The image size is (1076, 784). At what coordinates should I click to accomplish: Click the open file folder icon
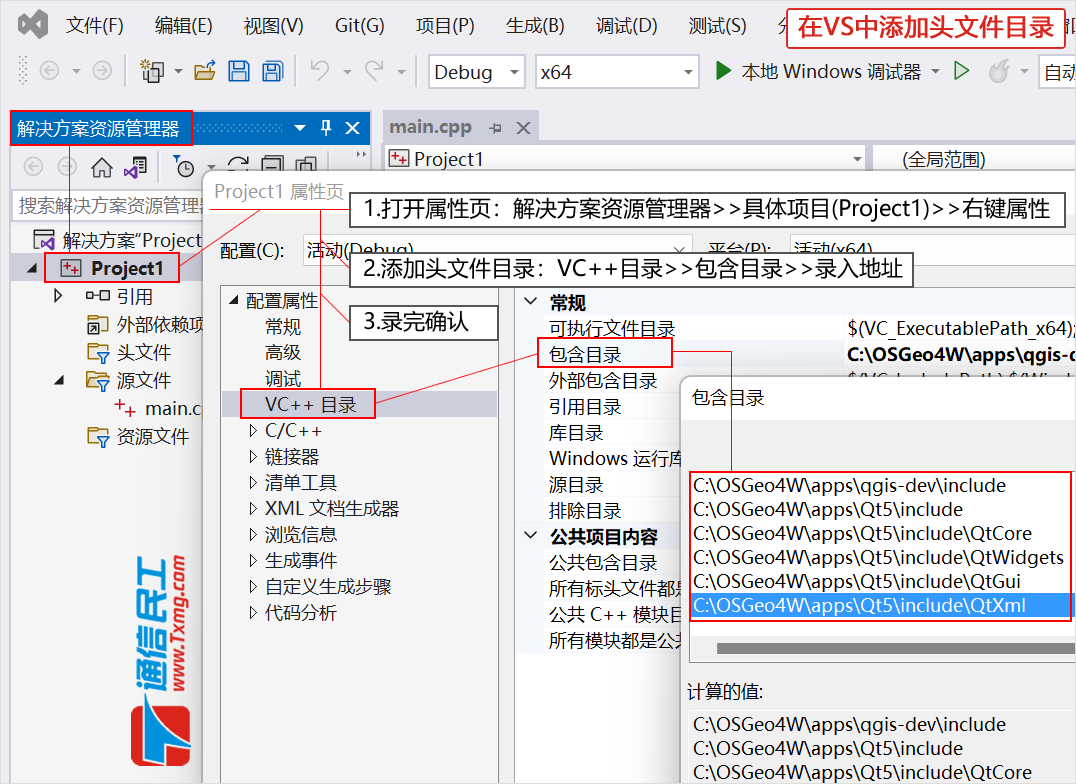click(204, 71)
